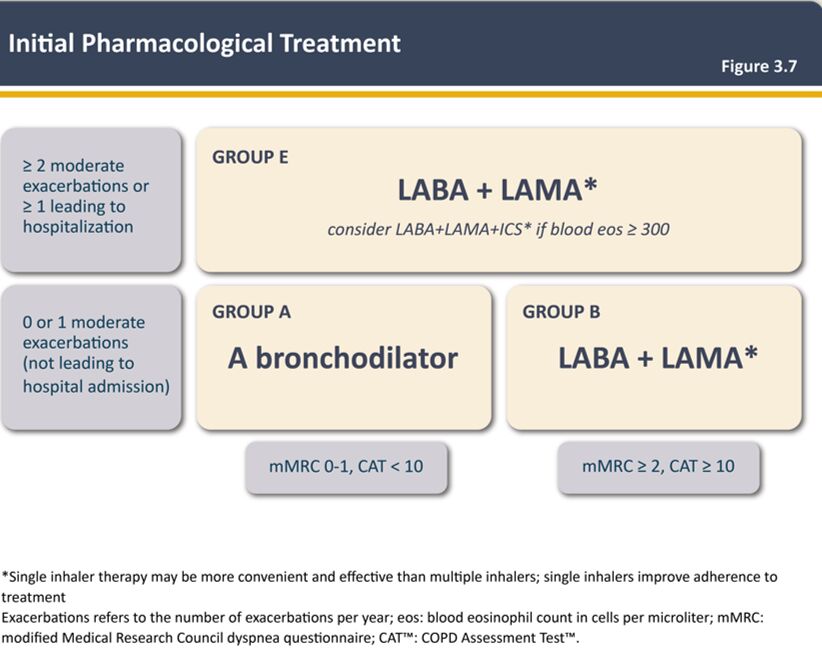Click the "mMRC ≥ 2, CAT ≥ 10" box
Viewport: 822px width, 651px height.
(x=658, y=466)
